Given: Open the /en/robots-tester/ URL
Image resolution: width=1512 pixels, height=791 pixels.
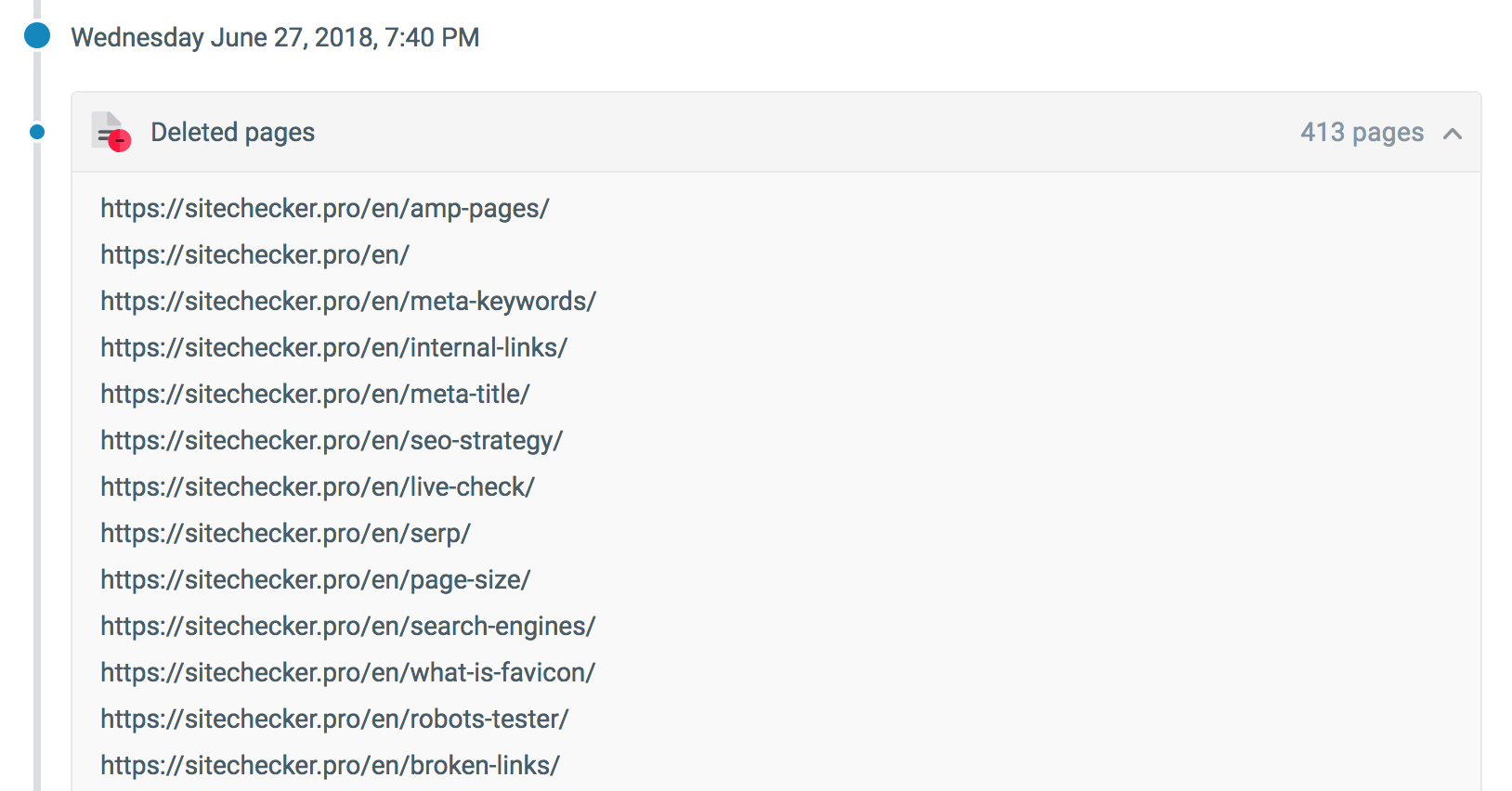Looking at the screenshot, I should 334,720.
